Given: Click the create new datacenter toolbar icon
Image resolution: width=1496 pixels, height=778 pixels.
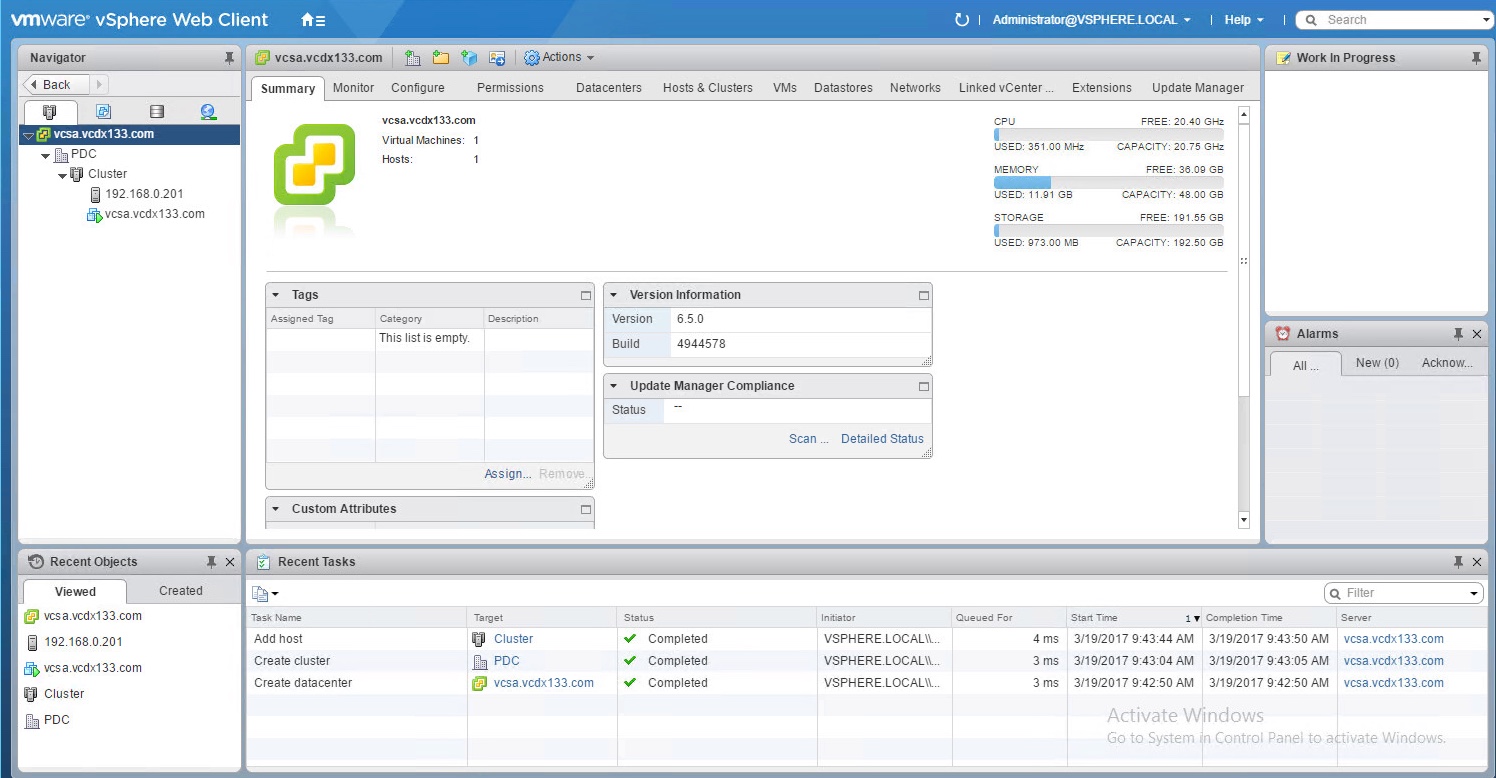Looking at the screenshot, I should (x=412, y=58).
